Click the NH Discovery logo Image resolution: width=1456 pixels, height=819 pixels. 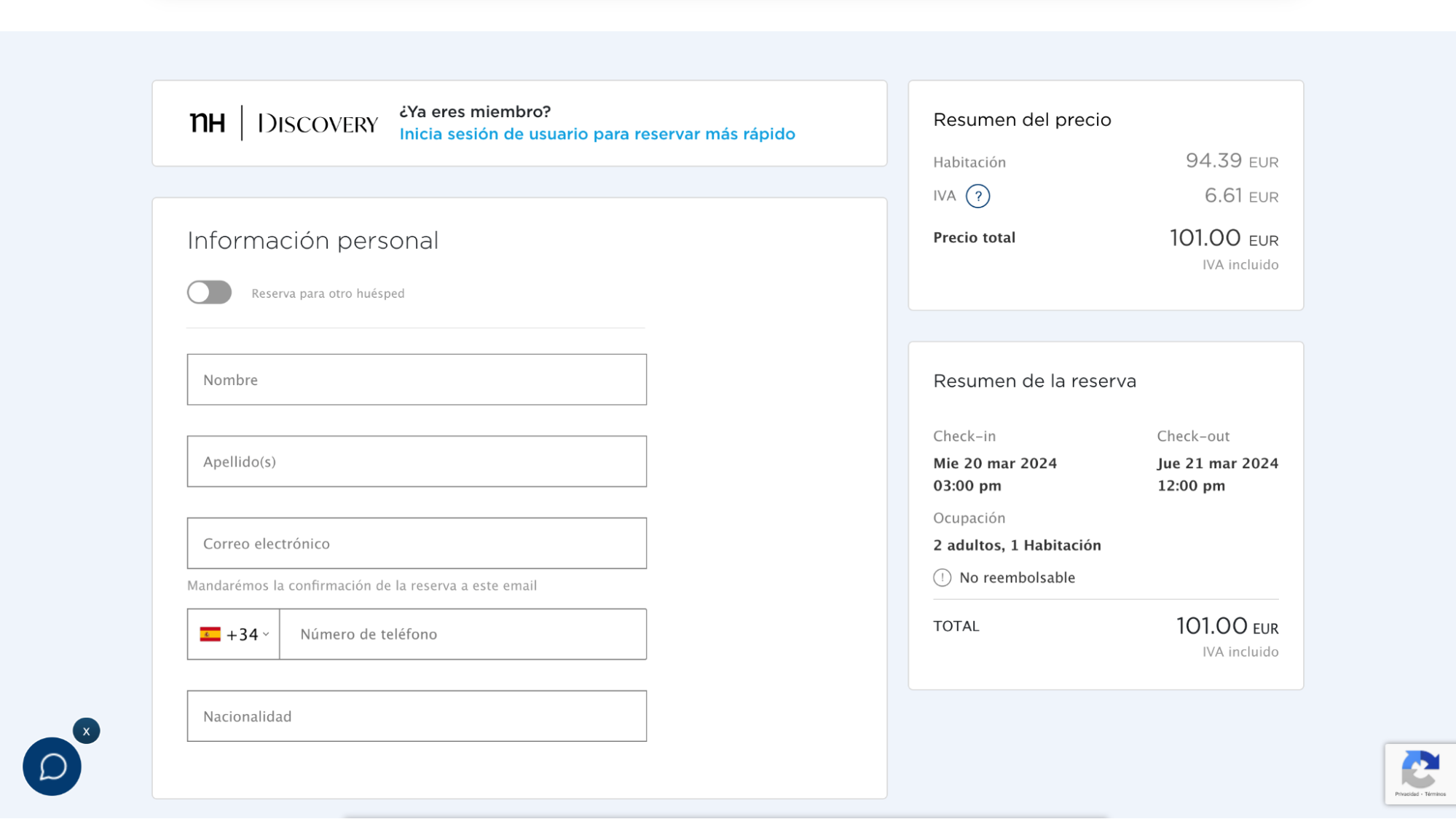pos(283,123)
